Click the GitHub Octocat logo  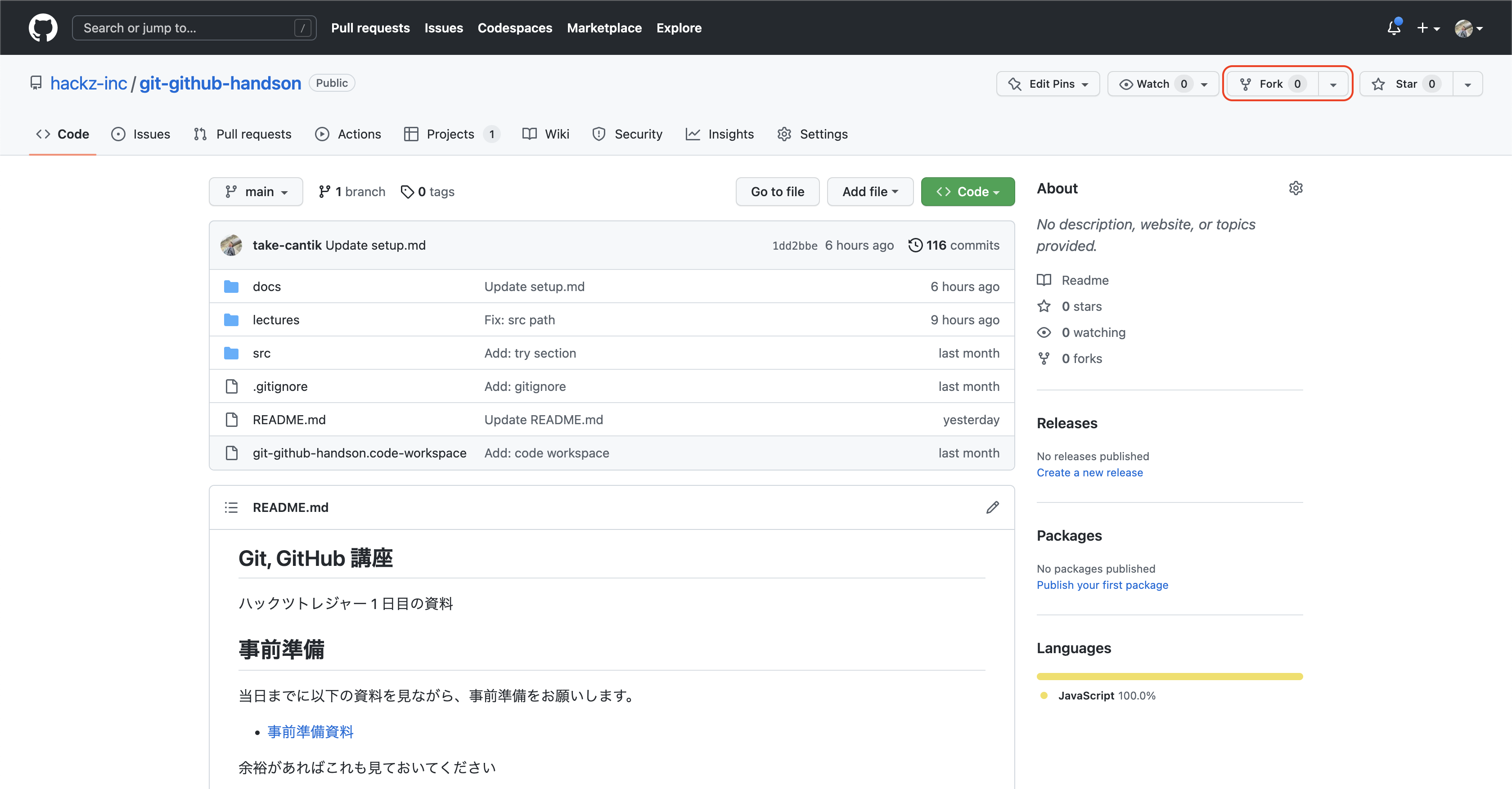pyautogui.click(x=43, y=27)
